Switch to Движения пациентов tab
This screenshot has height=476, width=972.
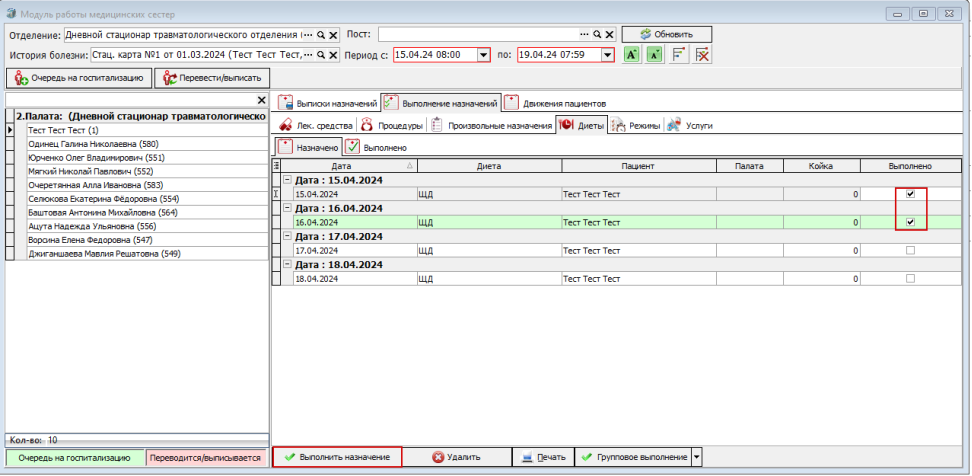[x=555, y=103]
